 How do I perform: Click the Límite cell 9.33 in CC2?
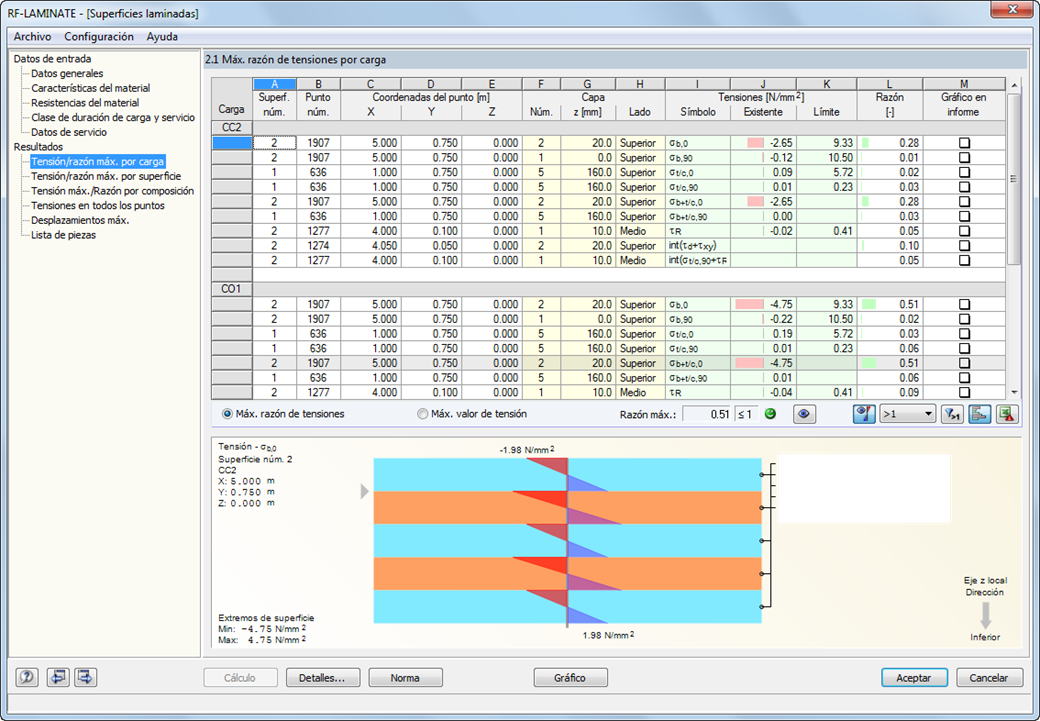click(826, 143)
